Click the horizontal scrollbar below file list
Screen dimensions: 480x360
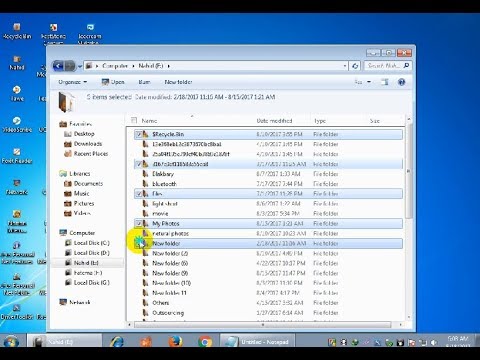264,324
